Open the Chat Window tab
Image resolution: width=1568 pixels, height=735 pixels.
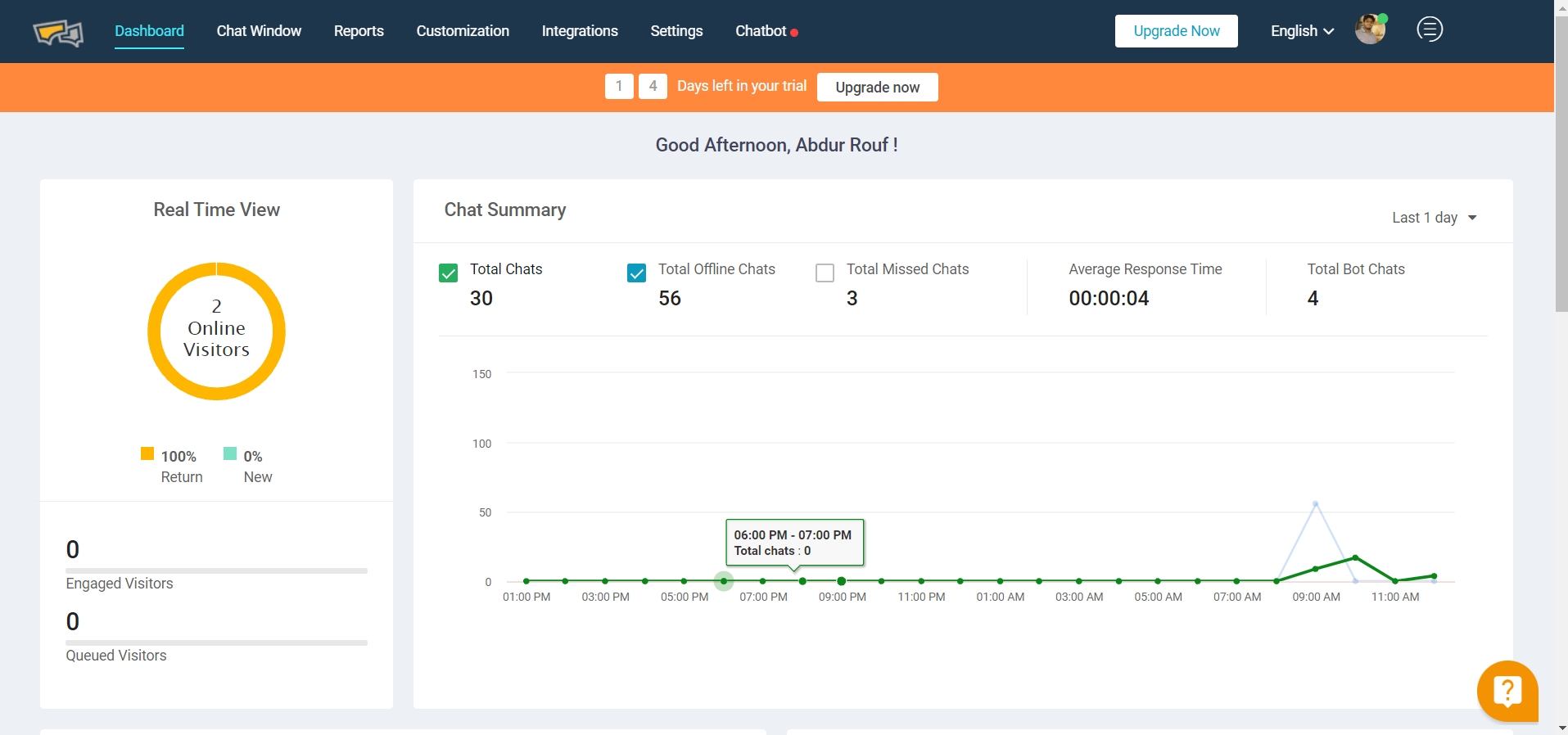coord(259,31)
